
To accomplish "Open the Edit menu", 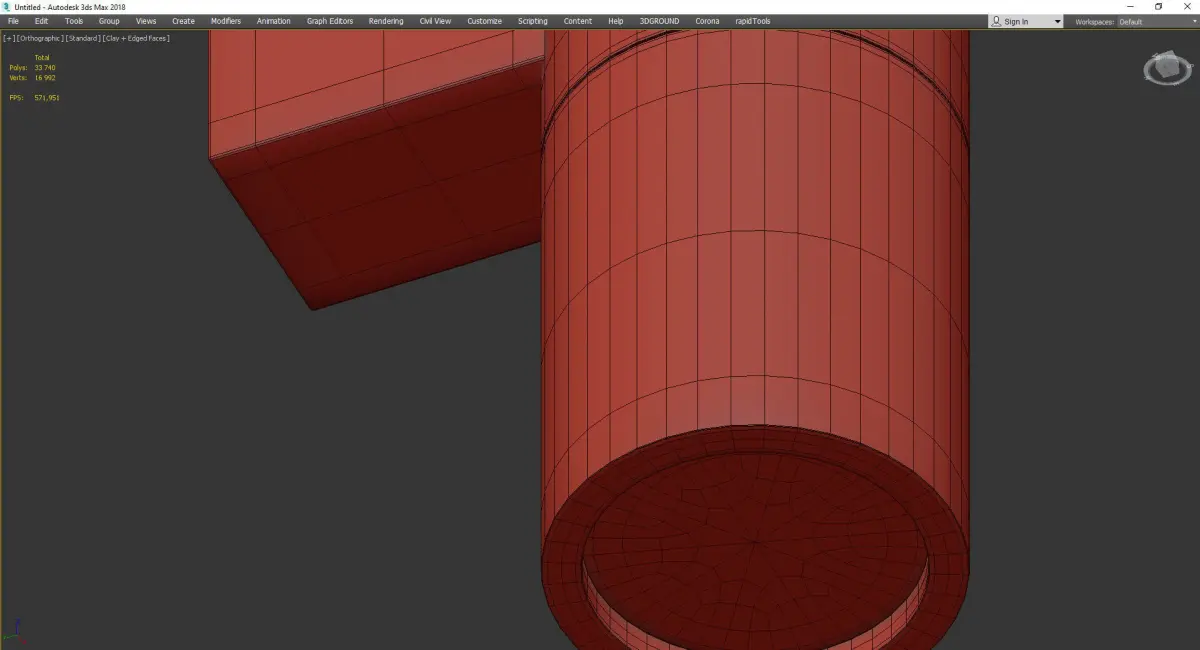I will coord(41,21).
